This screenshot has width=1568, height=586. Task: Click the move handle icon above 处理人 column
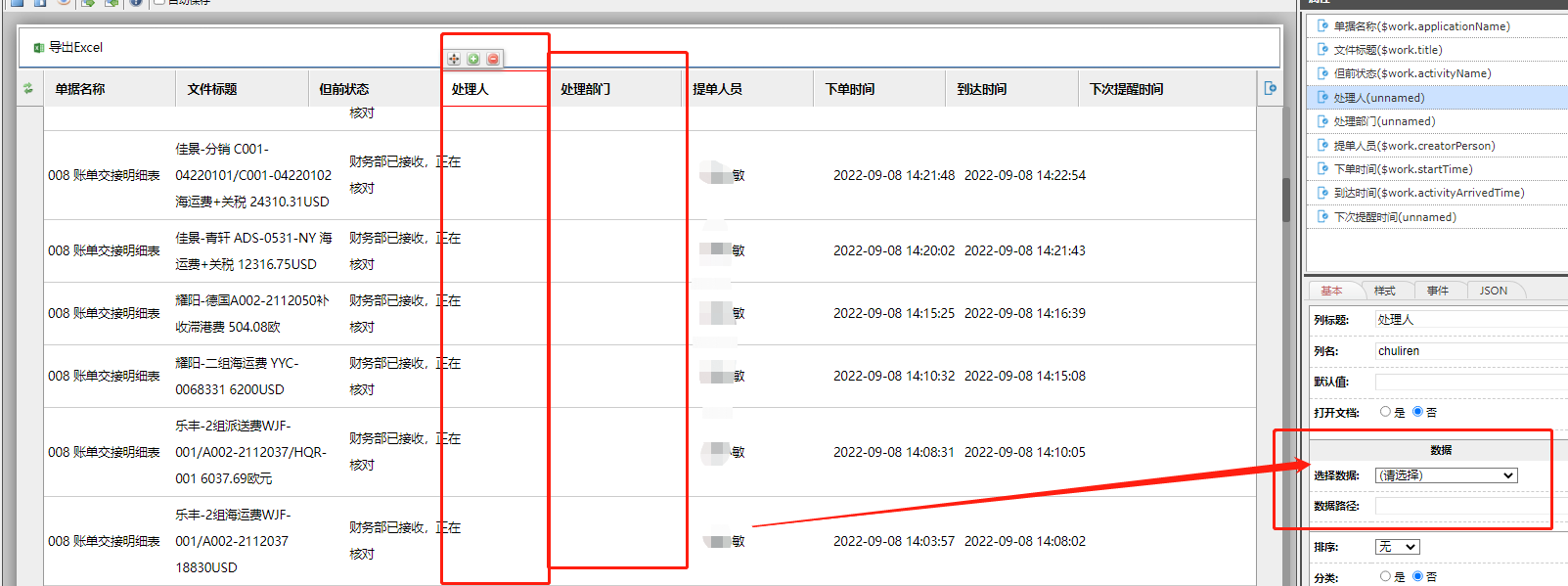pyautogui.click(x=454, y=60)
